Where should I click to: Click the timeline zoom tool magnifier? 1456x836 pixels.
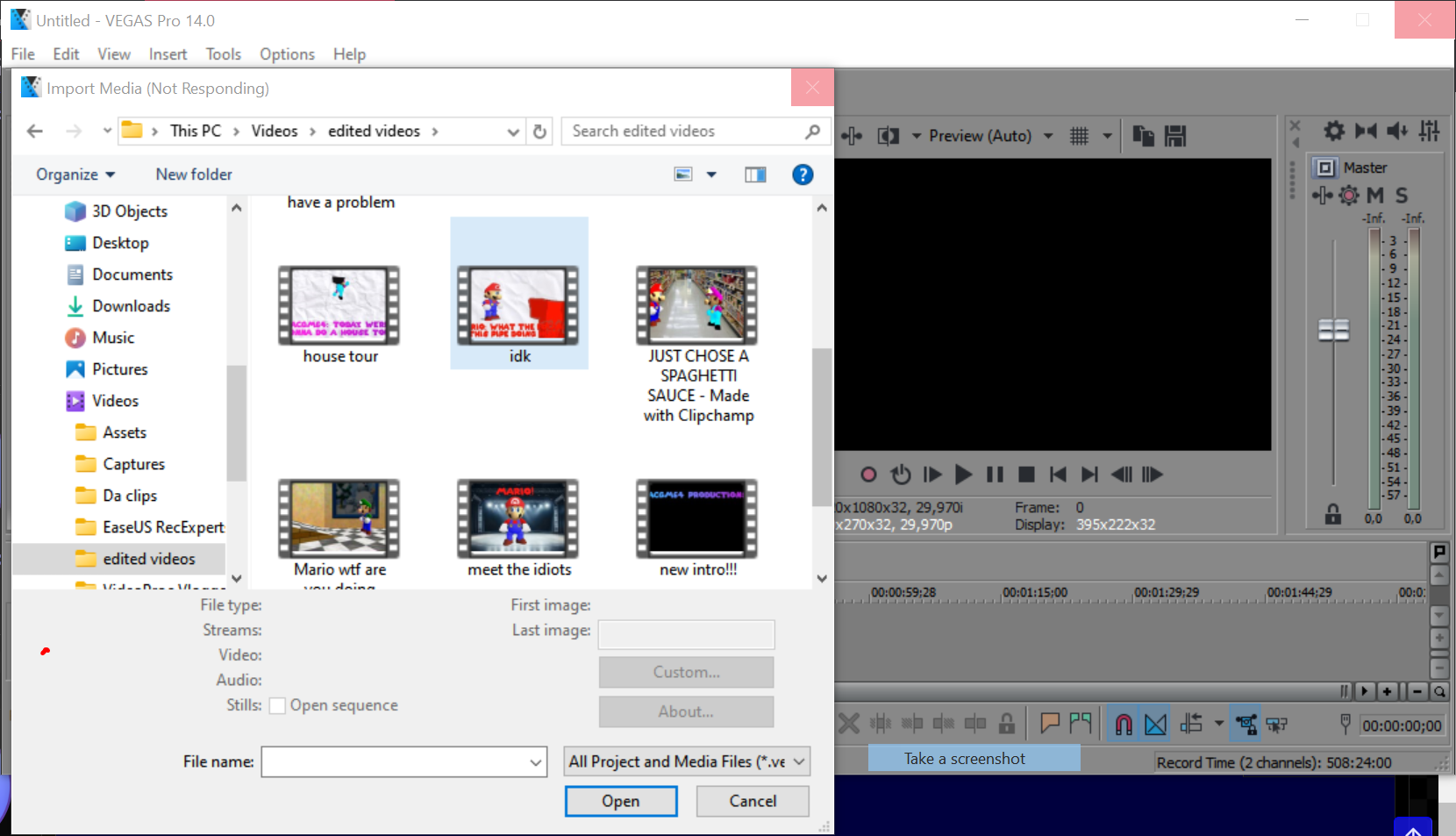[x=1439, y=691]
